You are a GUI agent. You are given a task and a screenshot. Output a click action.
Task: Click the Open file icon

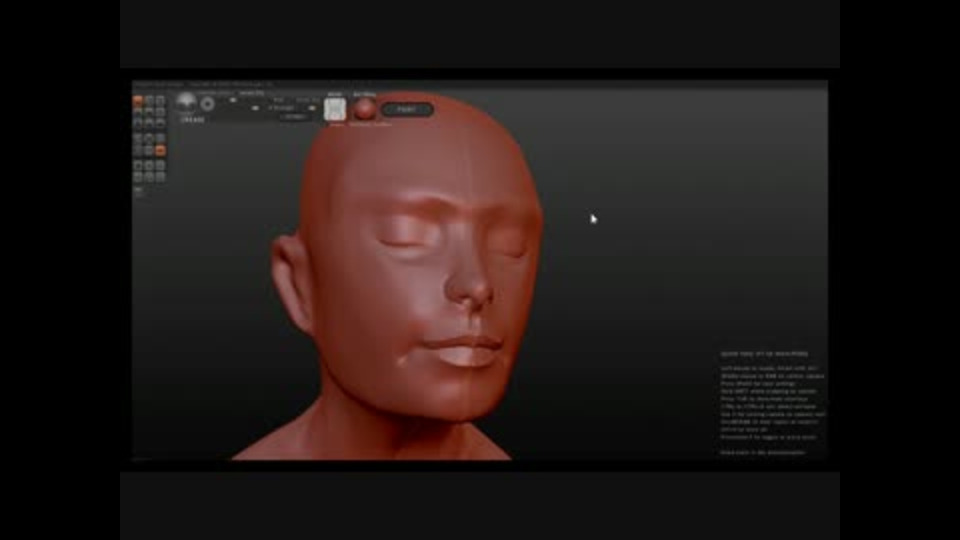click(x=138, y=177)
